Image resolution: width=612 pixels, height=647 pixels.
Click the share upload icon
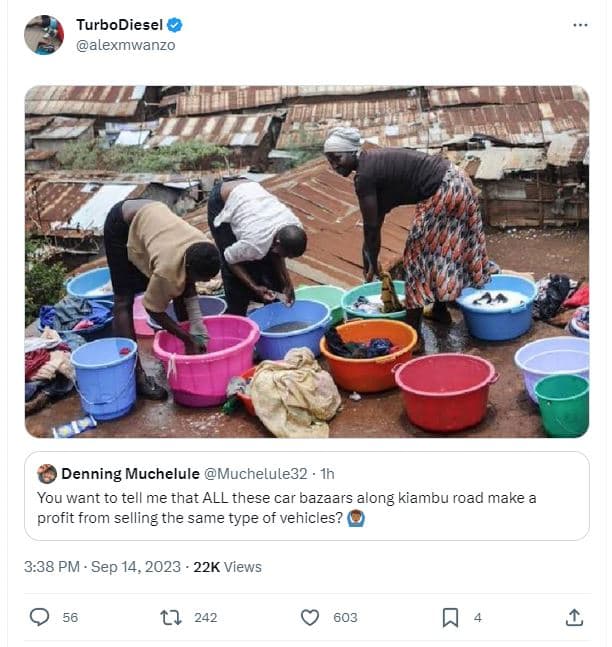coord(574,617)
